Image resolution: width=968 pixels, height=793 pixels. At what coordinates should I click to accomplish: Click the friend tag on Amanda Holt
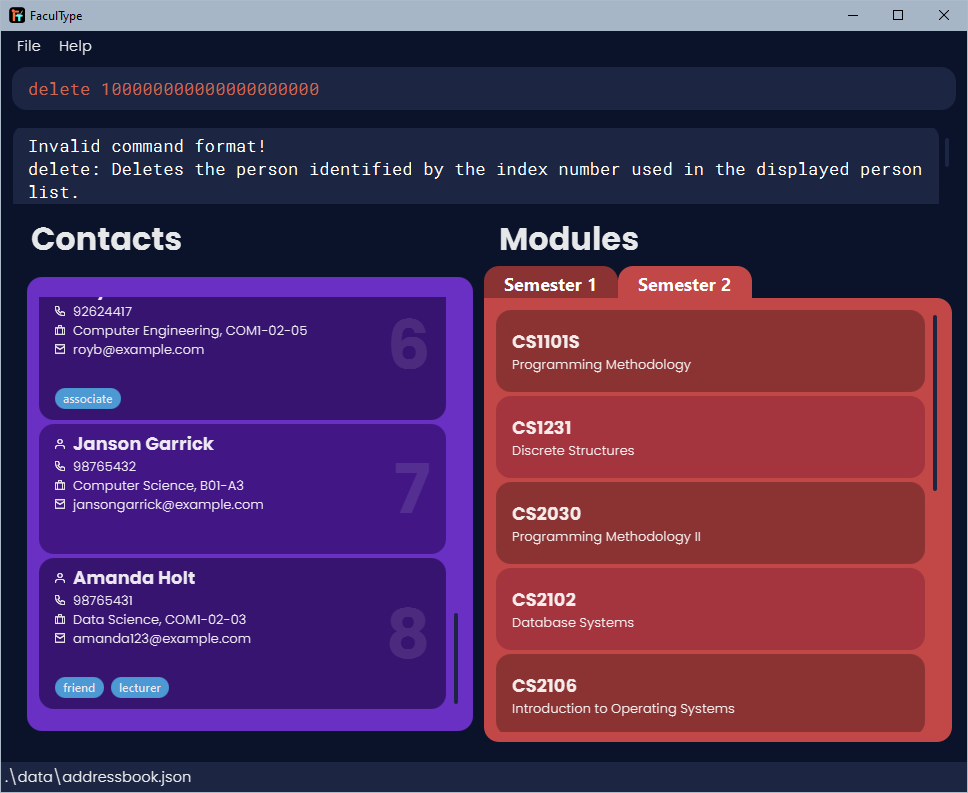79,687
